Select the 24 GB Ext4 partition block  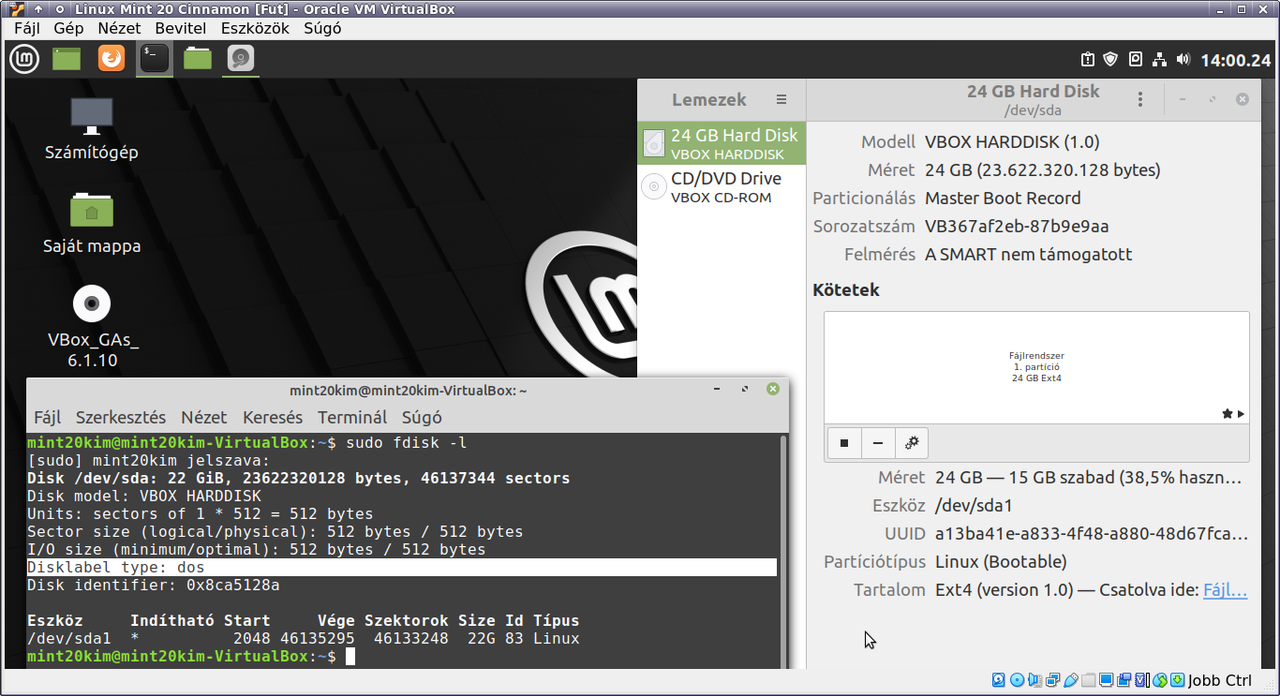(x=1037, y=367)
